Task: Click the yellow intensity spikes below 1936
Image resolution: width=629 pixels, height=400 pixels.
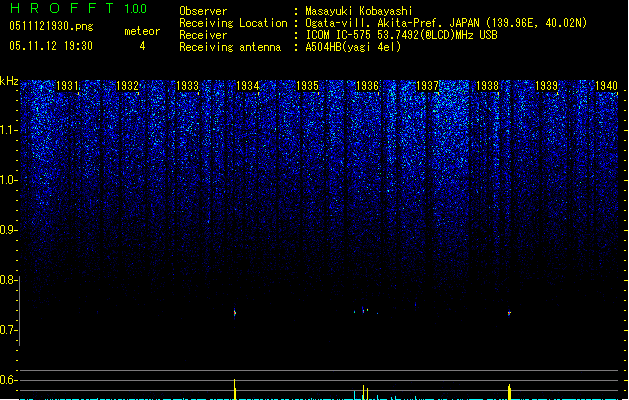Action: [365, 392]
